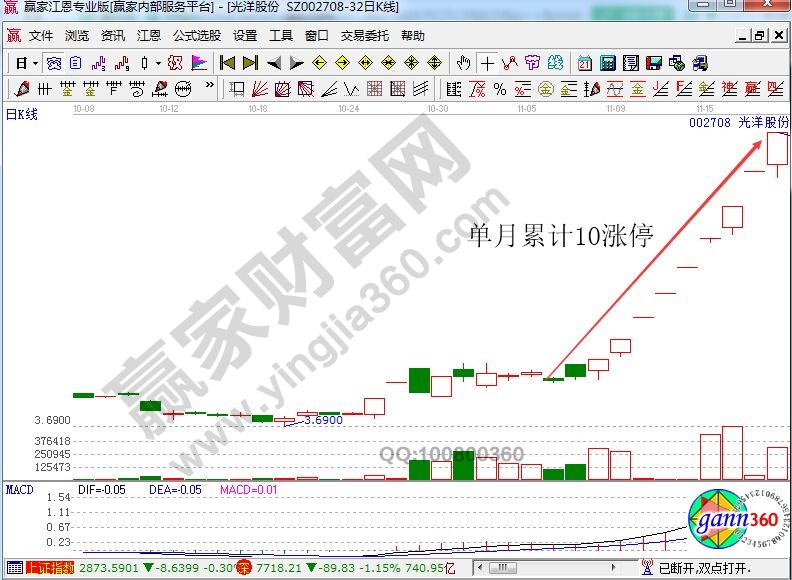
Task: Select the pink flag icon in toolbar
Action: (198, 62)
